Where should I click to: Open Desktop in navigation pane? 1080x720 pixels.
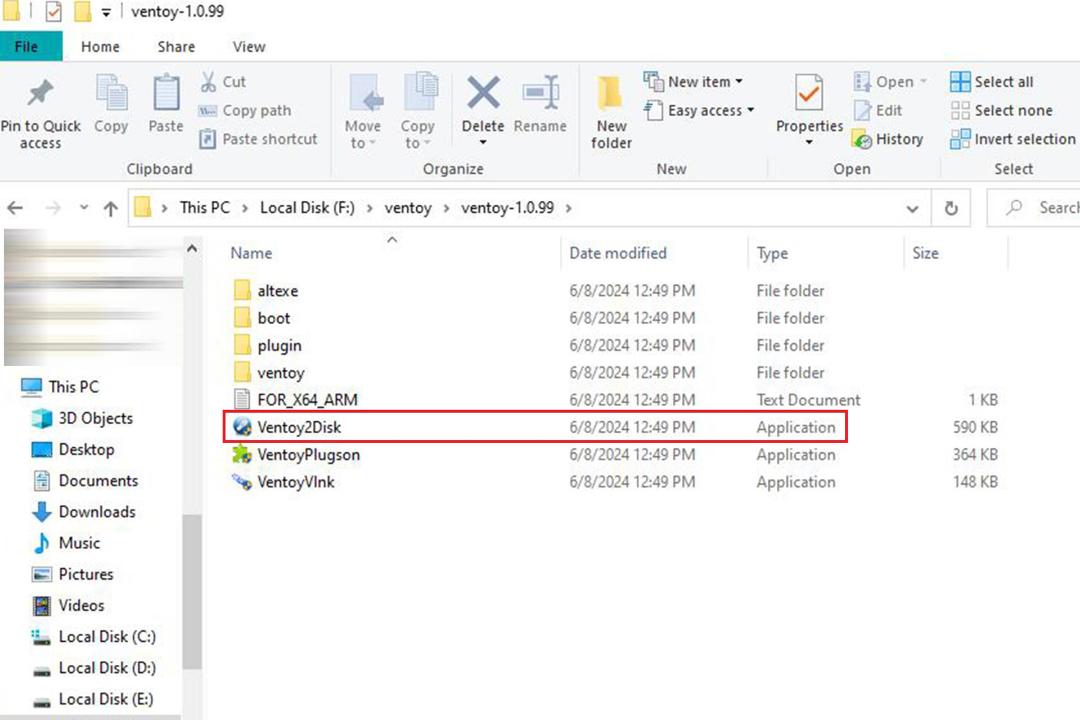[86, 449]
